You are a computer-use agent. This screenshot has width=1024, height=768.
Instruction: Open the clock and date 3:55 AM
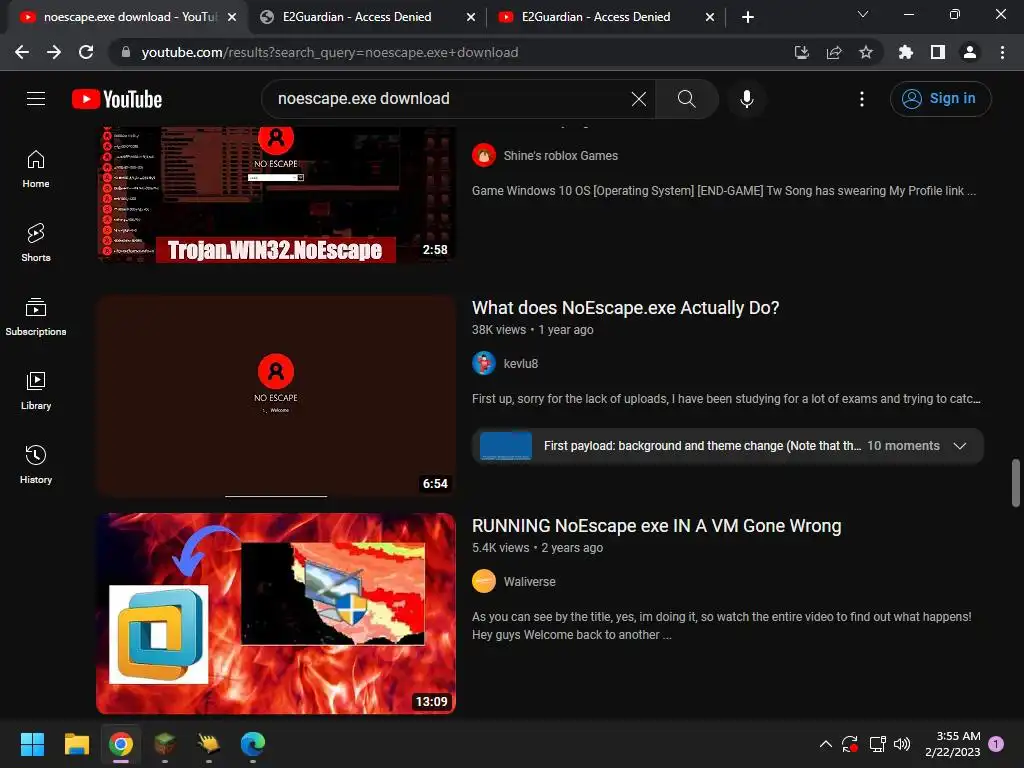[953, 744]
